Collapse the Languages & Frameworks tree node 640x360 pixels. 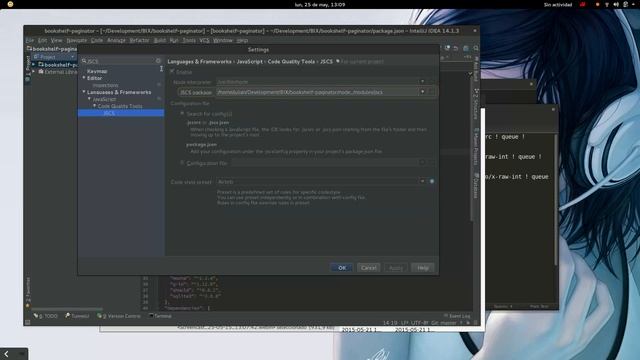tap(84, 92)
